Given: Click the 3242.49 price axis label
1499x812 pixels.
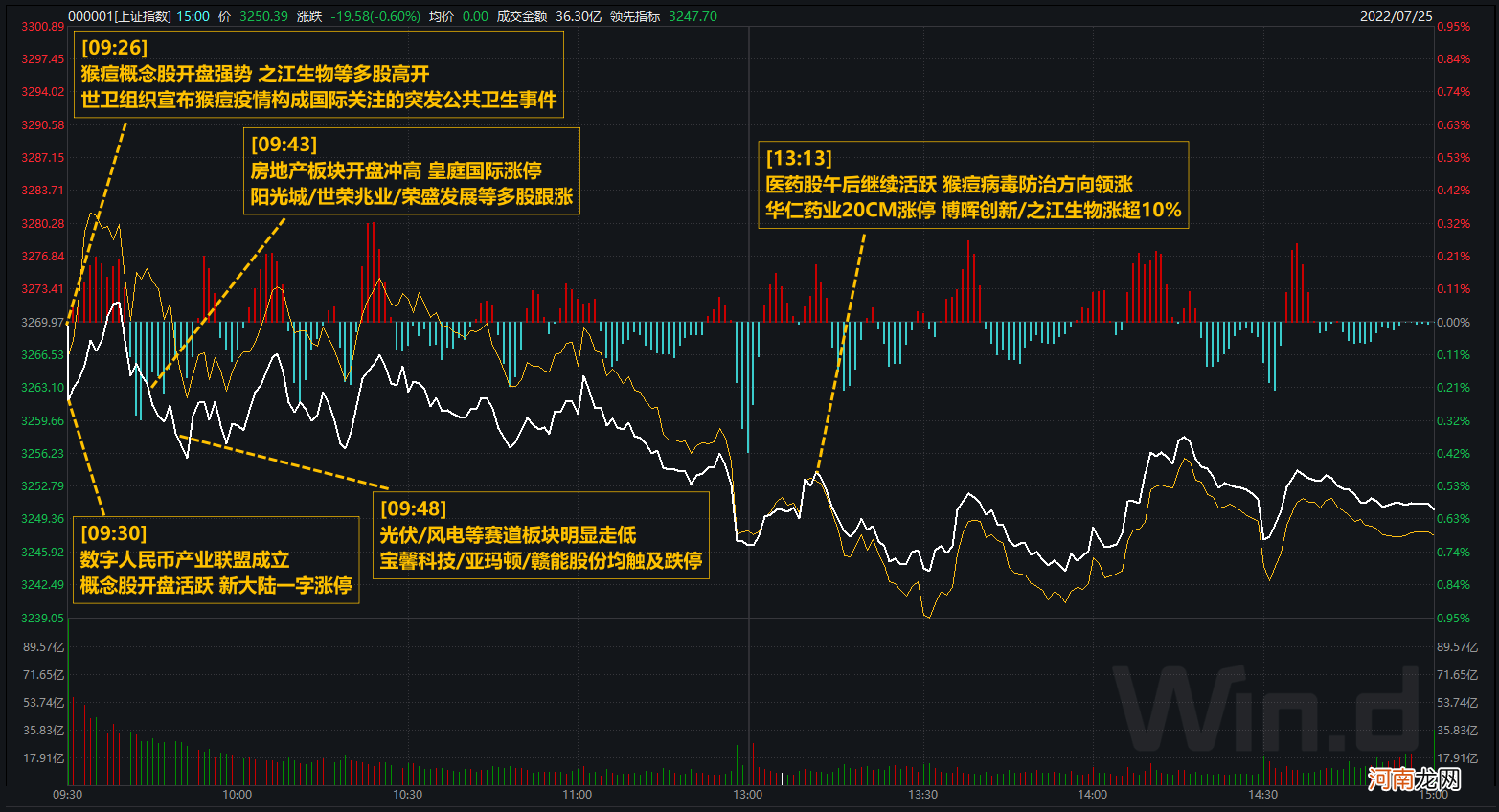Looking at the screenshot, I should 43,585.
